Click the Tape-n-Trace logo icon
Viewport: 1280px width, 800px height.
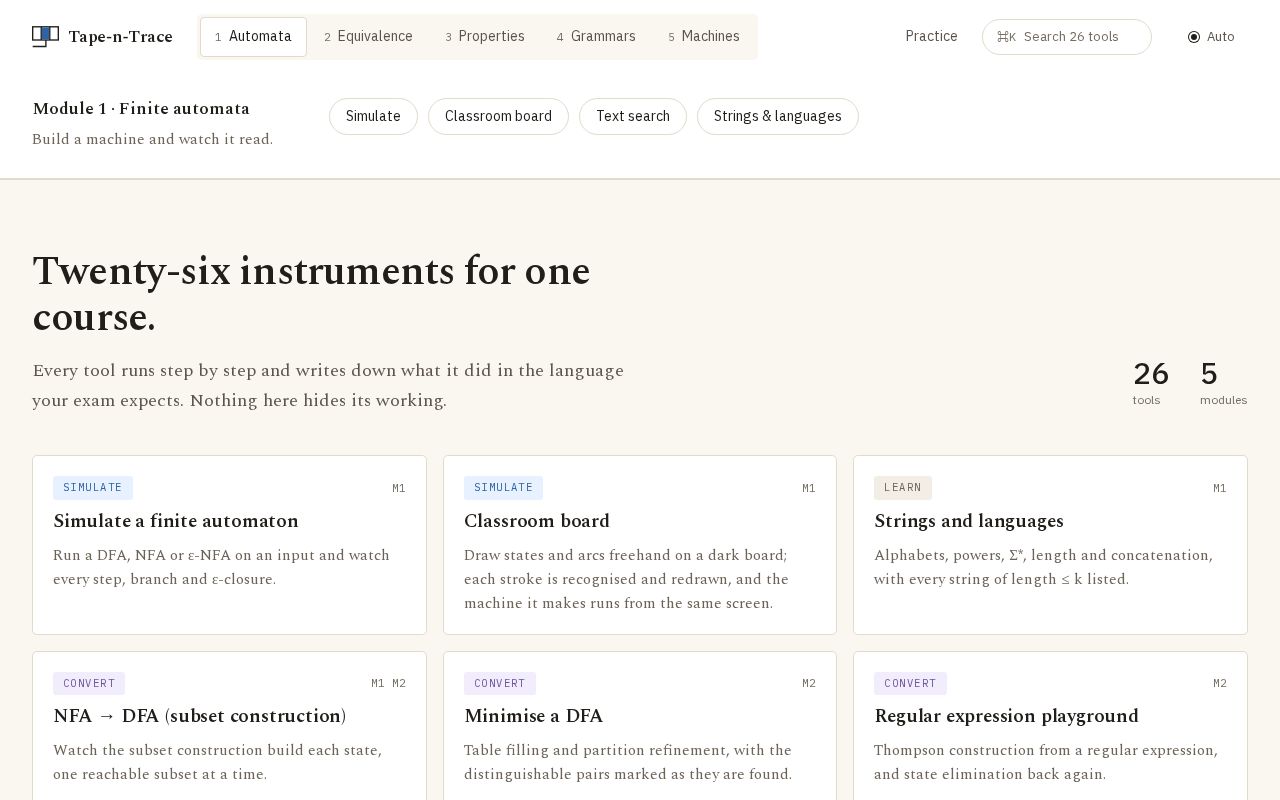pyautogui.click(x=45, y=37)
